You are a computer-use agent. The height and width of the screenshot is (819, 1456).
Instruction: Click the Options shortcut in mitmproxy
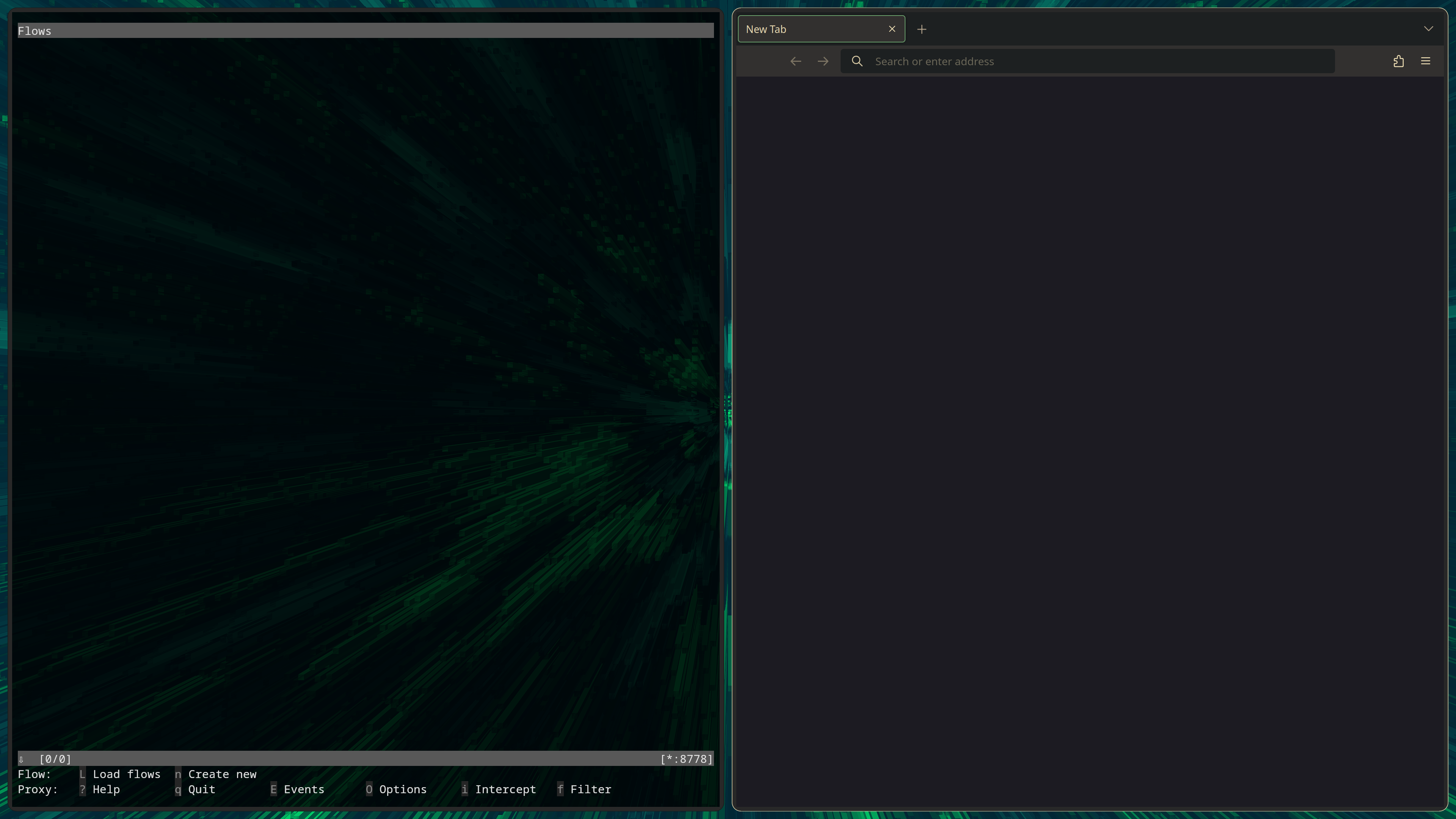pyautogui.click(x=396, y=789)
